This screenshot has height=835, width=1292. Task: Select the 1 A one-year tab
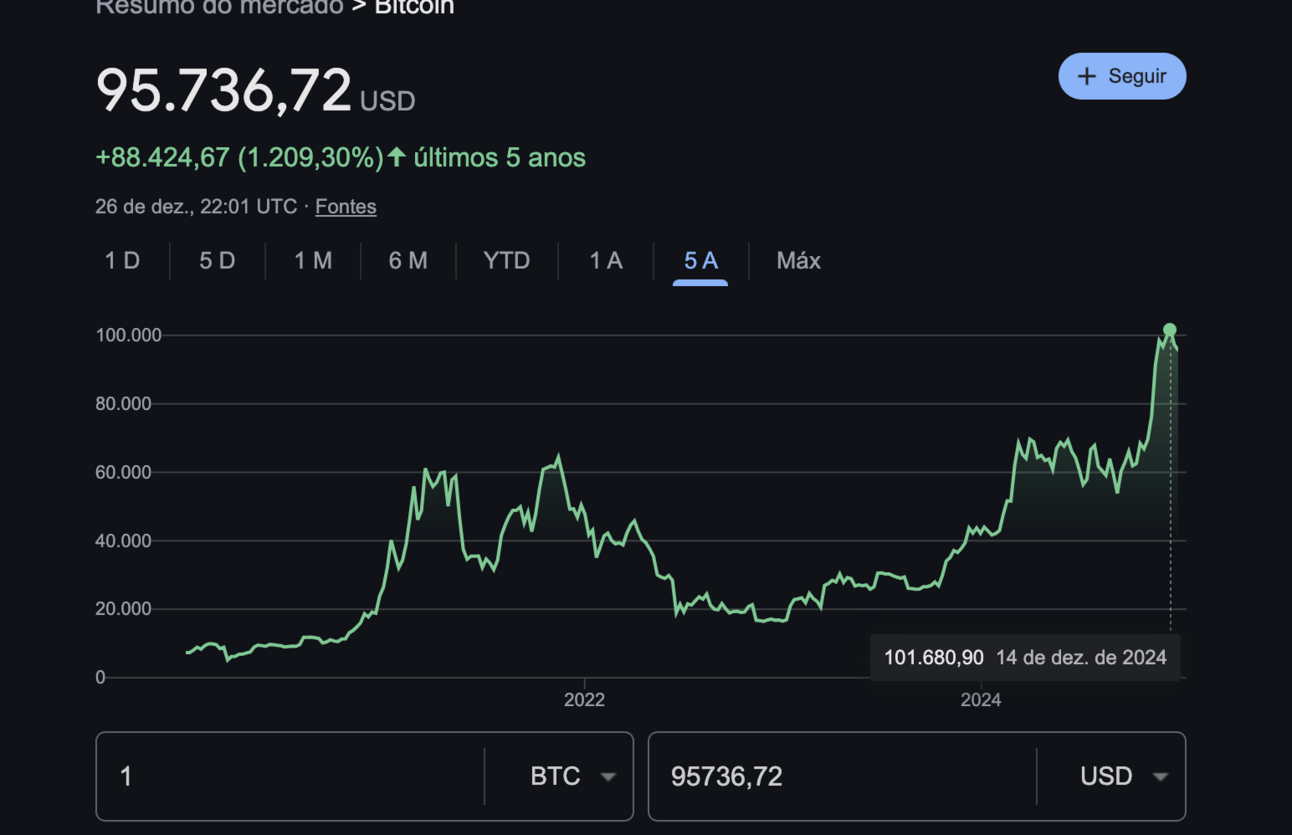pyautogui.click(x=606, y=261)
